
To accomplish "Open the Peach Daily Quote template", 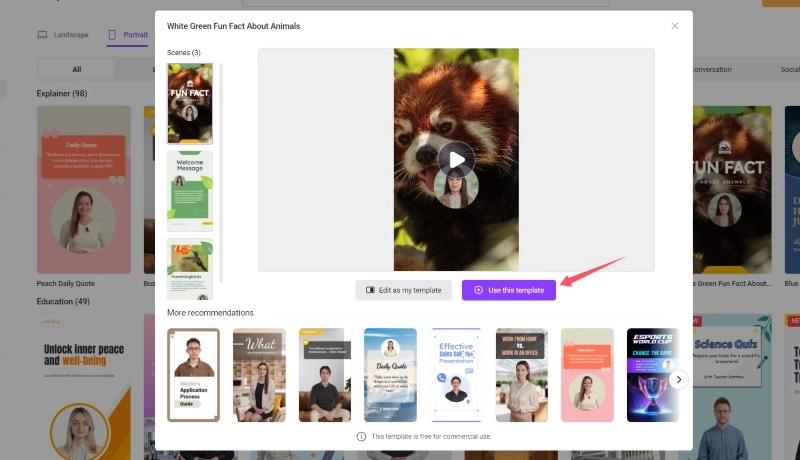I will tap(84, 190).
